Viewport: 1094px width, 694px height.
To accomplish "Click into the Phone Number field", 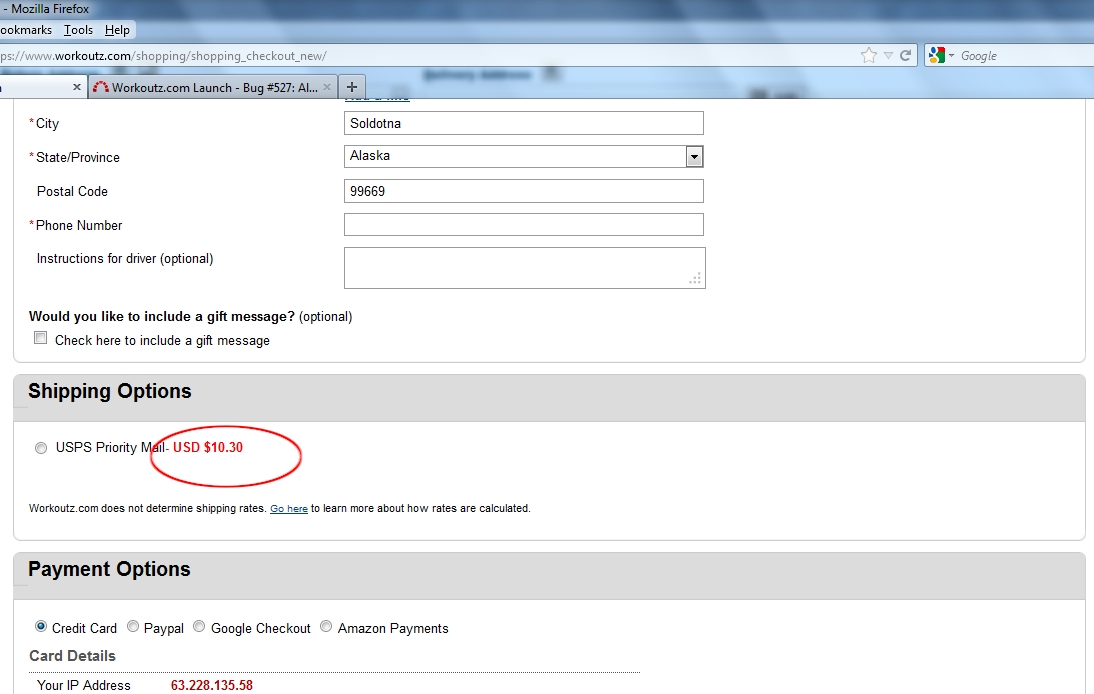I will click(523, 225).
